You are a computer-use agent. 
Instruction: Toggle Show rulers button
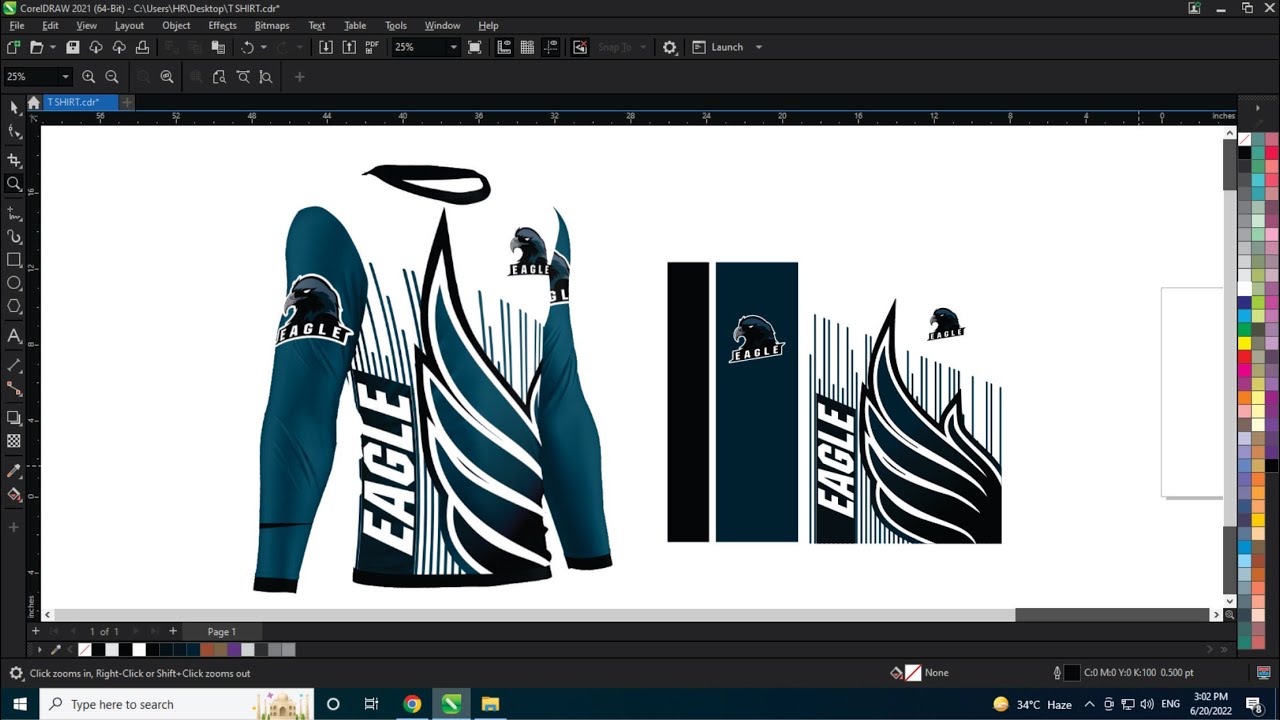point(504,47)
